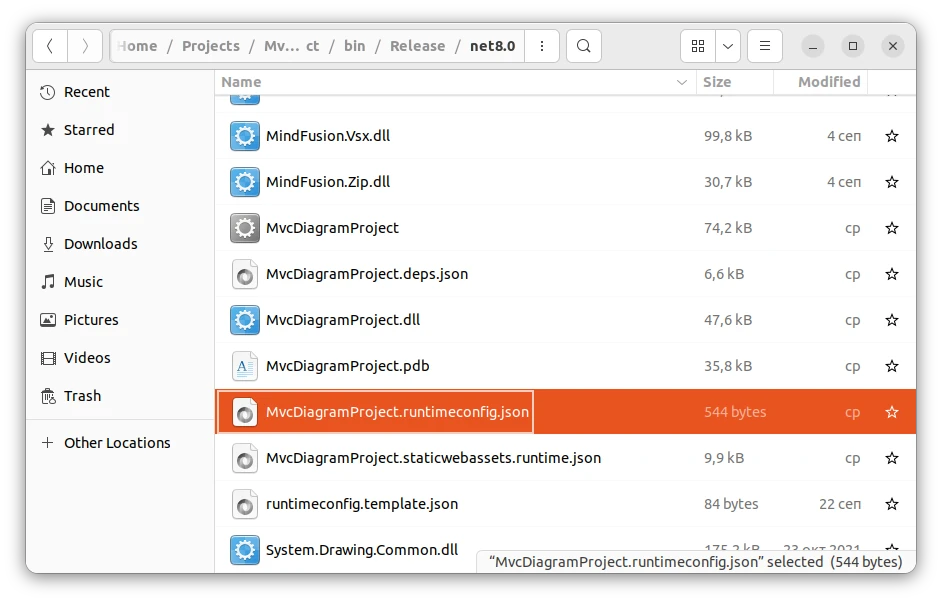This screenshot has width=942, height=602.
Task: Navigate back with the left arrow
Action: point(49,46)
